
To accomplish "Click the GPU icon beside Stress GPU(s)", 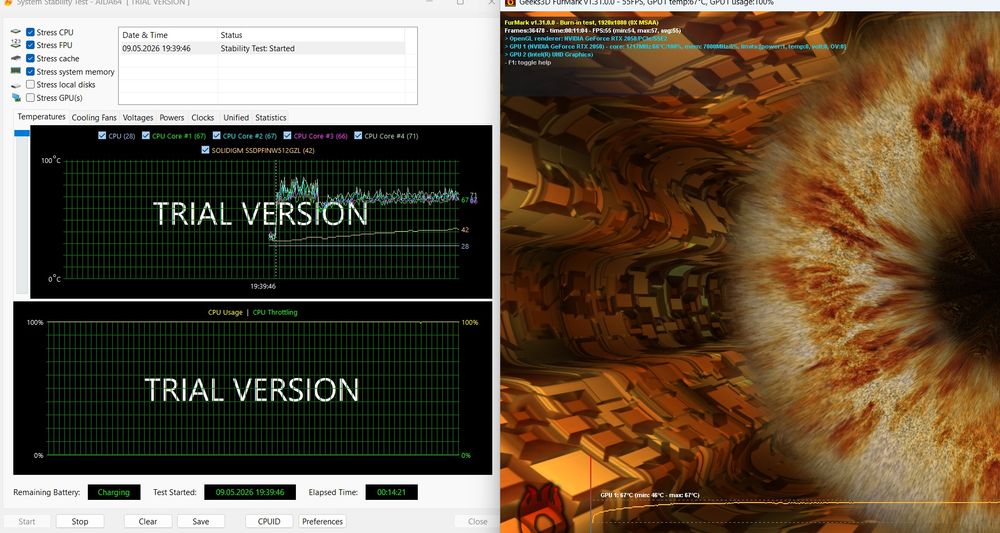I will click(x=16, y=98).
